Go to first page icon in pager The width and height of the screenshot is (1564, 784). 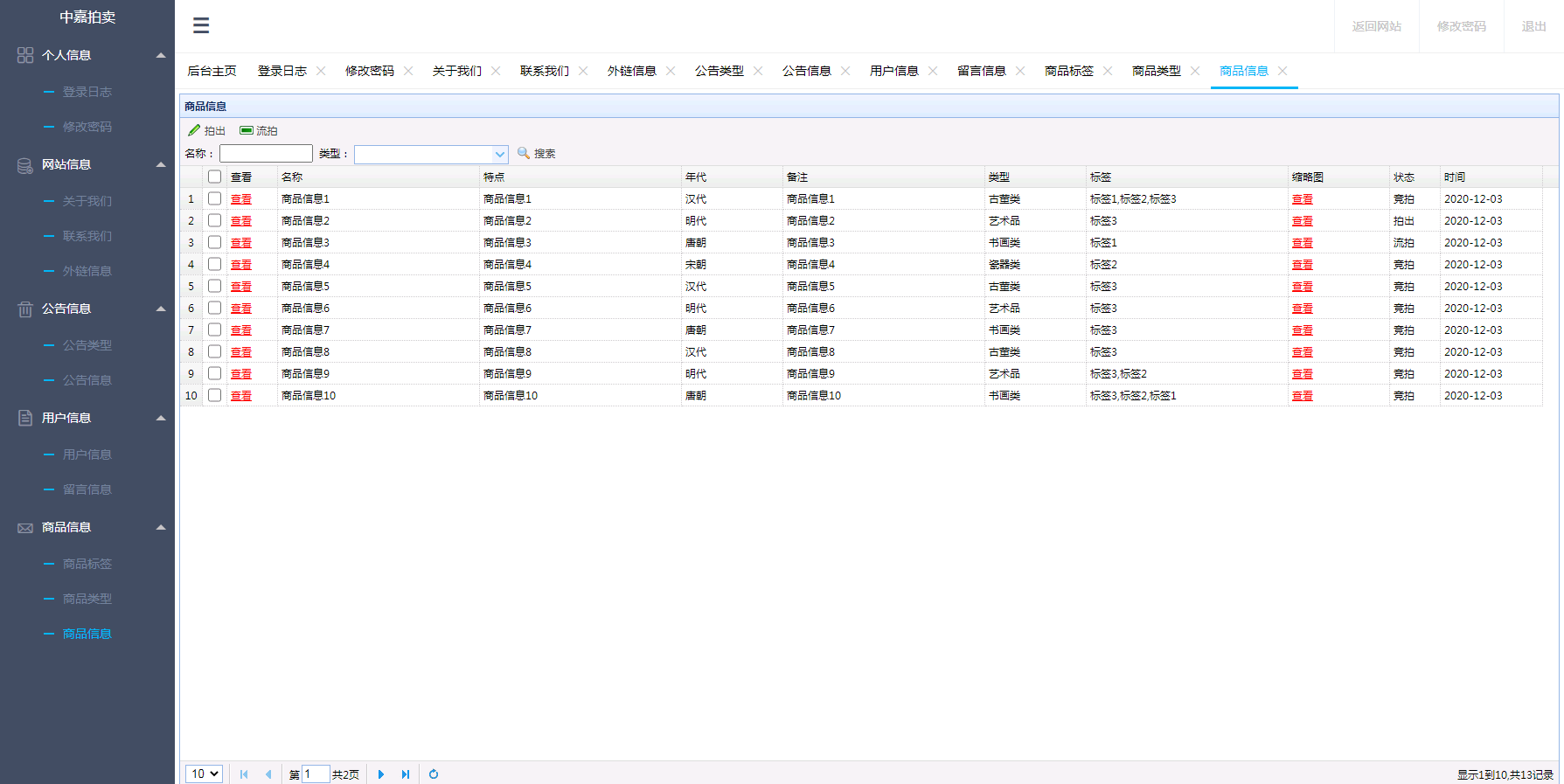[x=244, y=774]
